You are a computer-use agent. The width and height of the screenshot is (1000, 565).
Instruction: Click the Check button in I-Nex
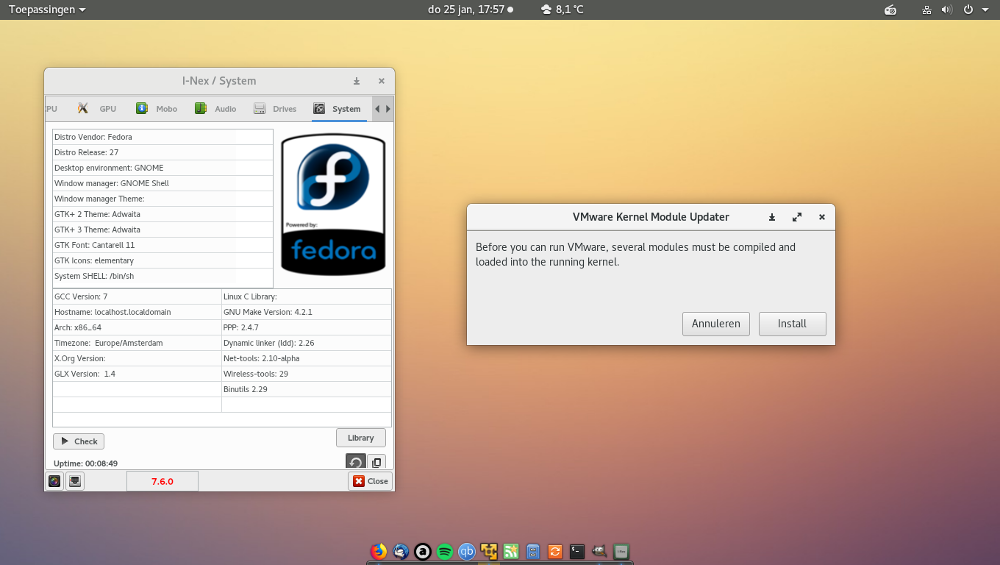point(79,441)
